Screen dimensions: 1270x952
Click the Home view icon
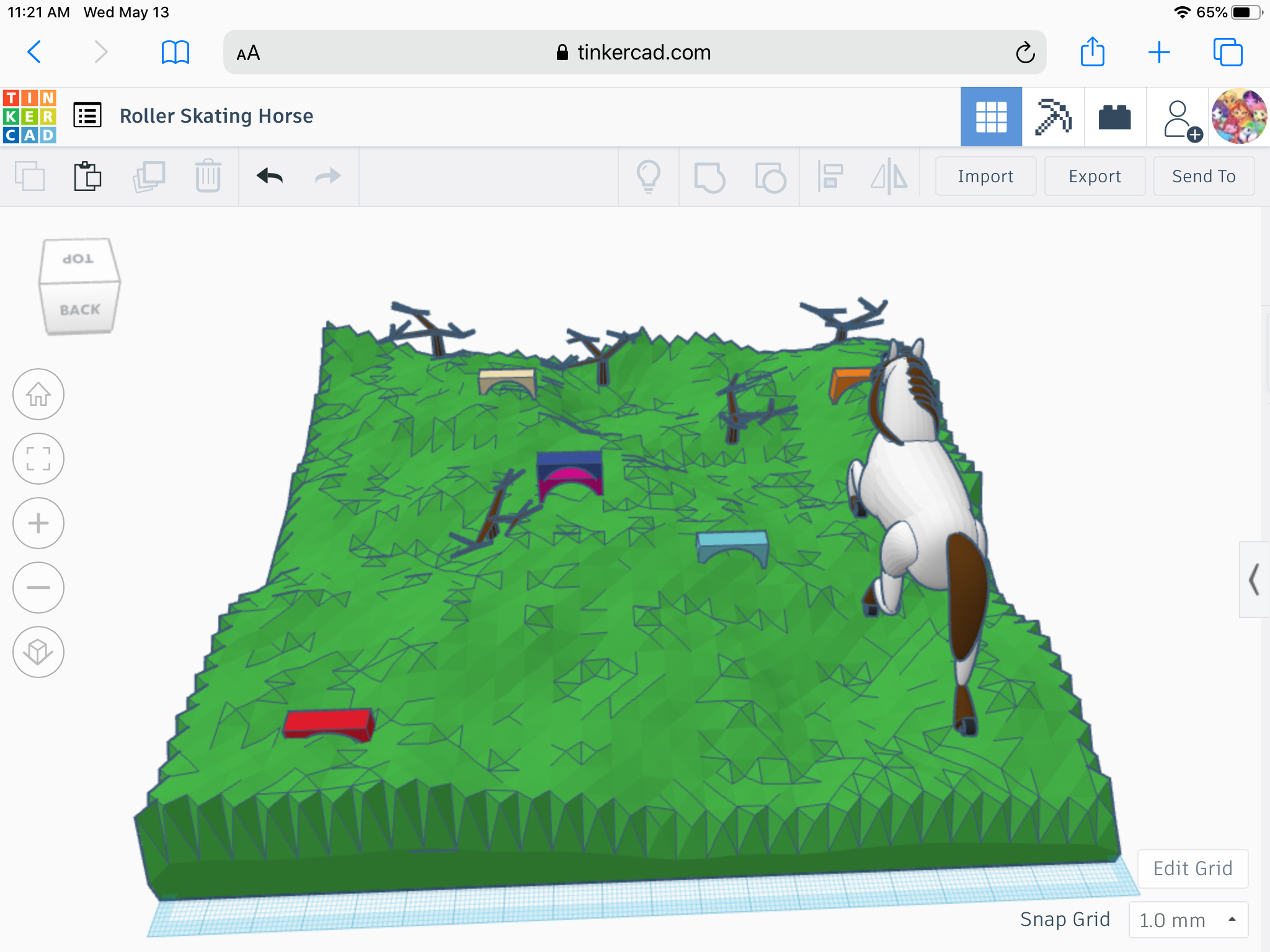38,395
